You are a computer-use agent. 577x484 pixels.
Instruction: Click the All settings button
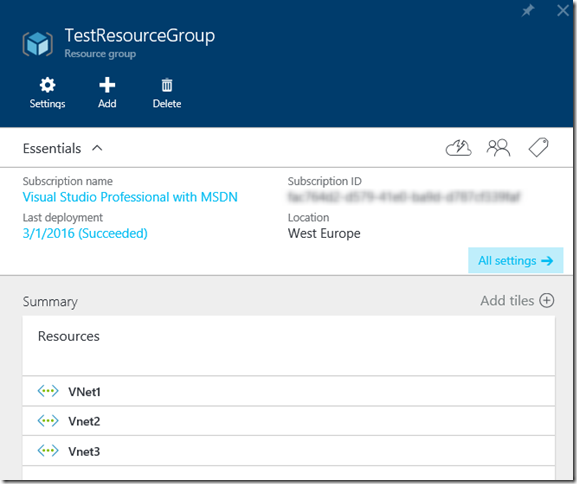click(516, 260)
